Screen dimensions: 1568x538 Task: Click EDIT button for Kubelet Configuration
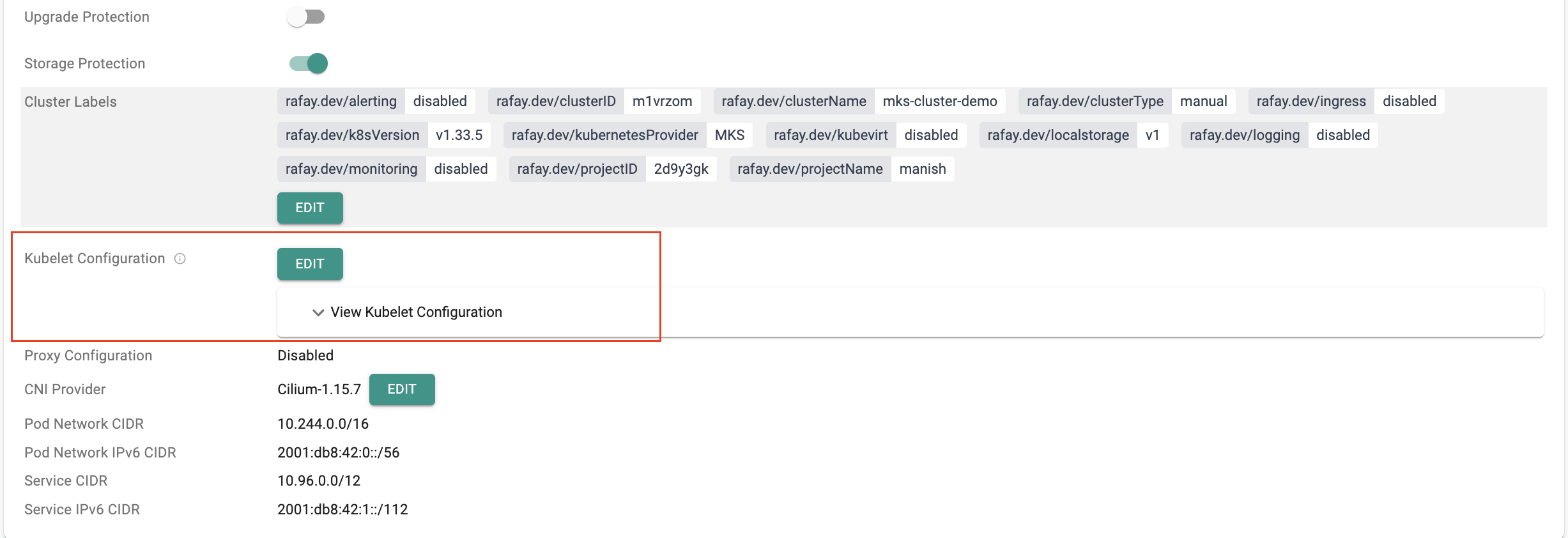pos(310,264)
